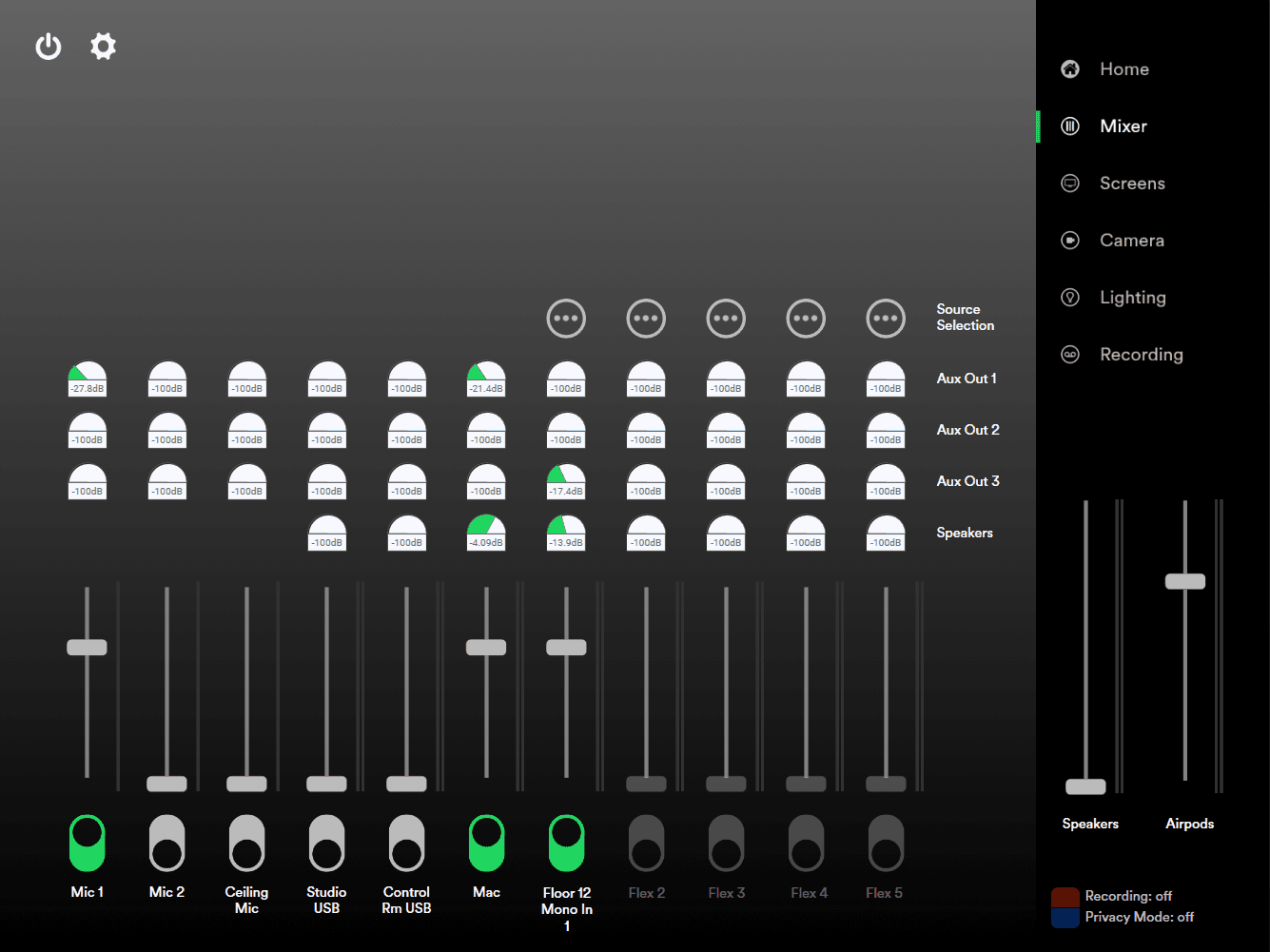Toggle the Floor 12 Mono In switch
Screen dimensions: 1270x952
566,843
